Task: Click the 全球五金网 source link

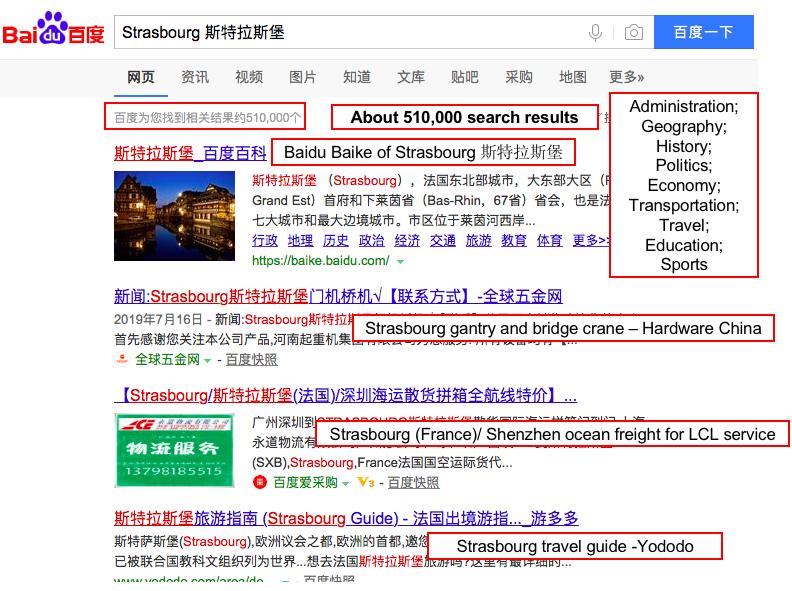Action: coord(167,360)
